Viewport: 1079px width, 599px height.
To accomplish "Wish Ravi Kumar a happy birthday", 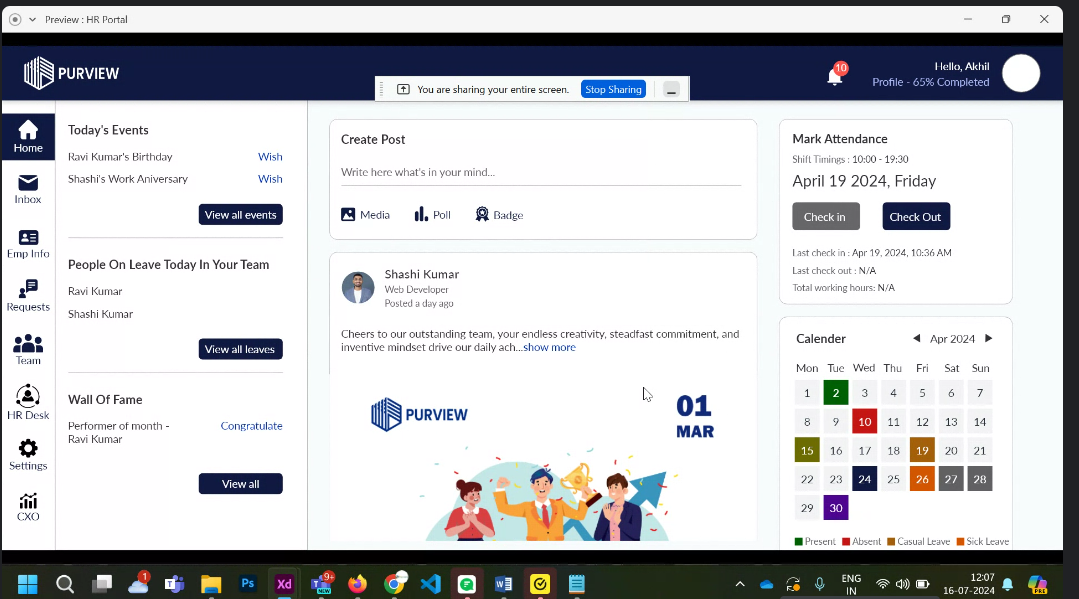I will click(270, 157).
